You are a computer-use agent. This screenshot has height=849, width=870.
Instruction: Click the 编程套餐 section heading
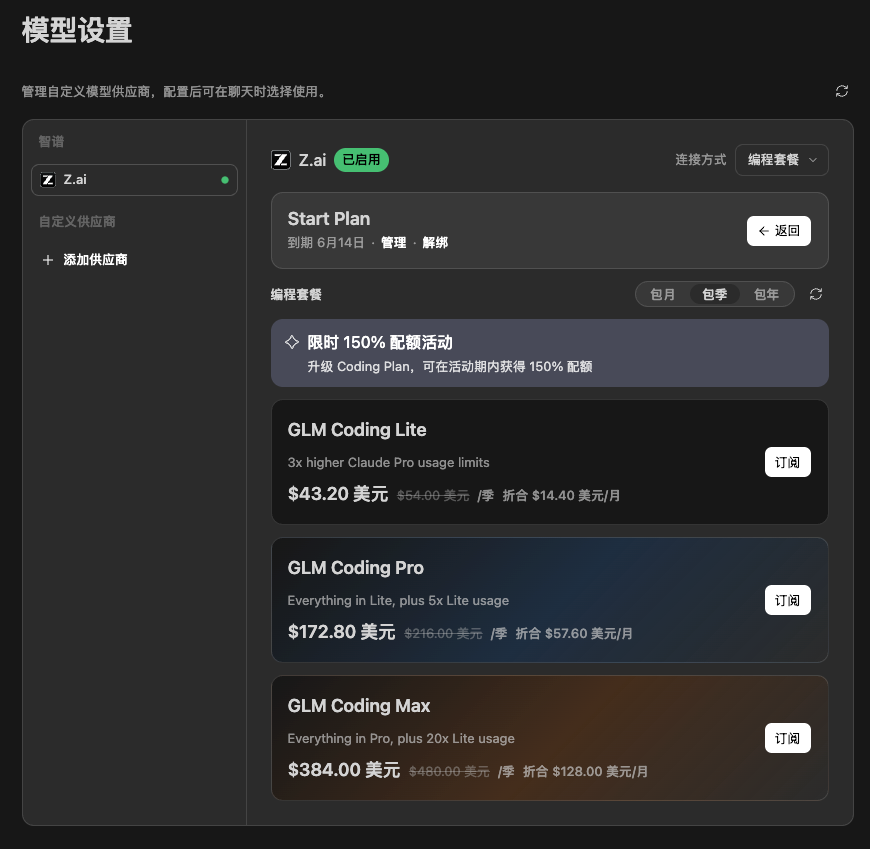tap(296, 294)
